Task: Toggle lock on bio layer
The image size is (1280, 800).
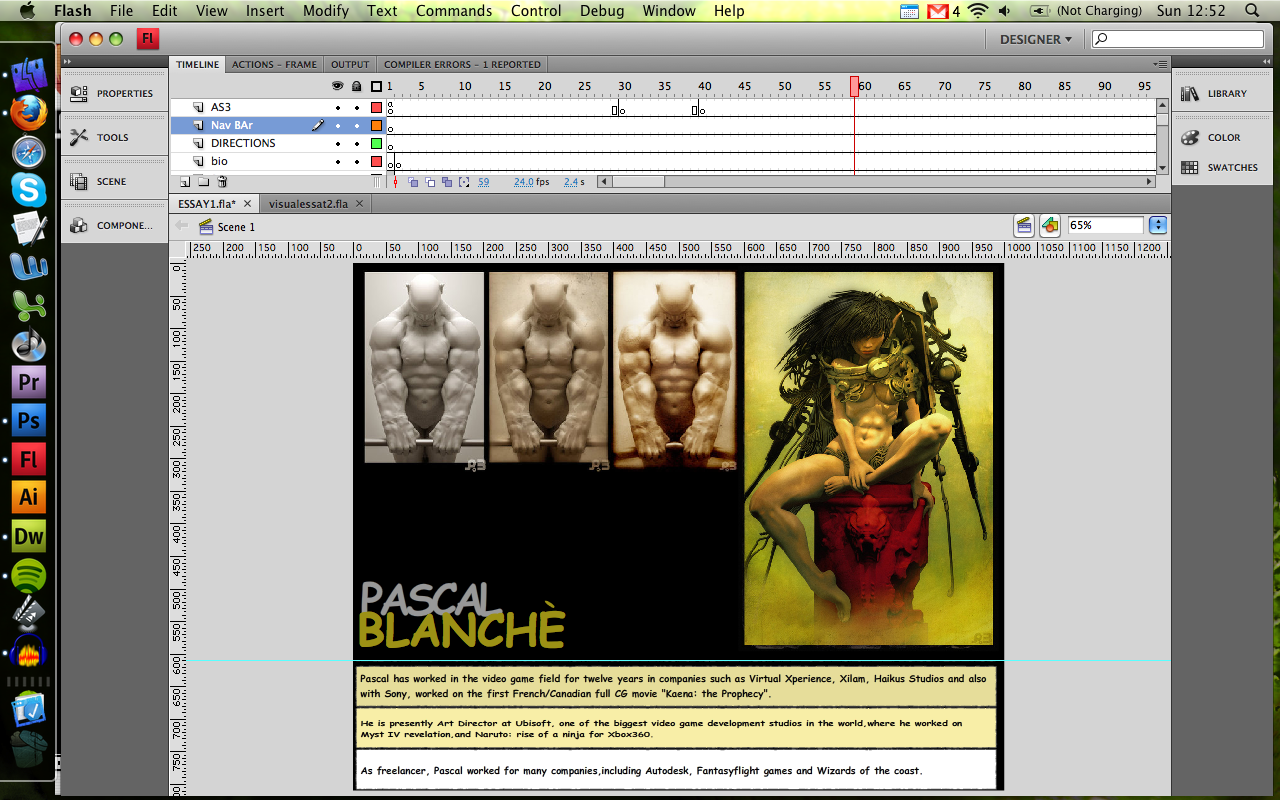Action: click(356, 162)
